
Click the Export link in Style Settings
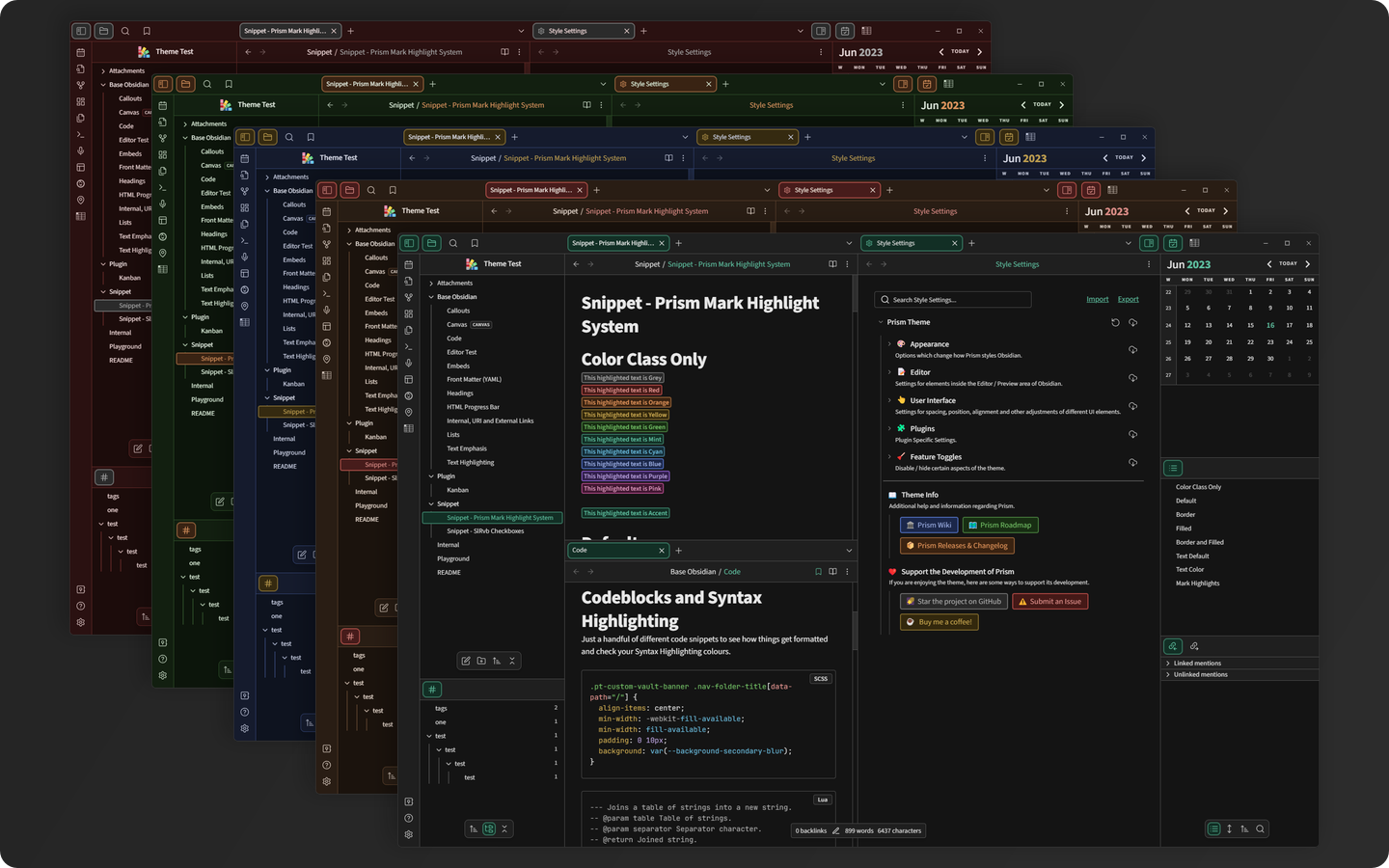pyautogui.click(x=1129, y=300)
